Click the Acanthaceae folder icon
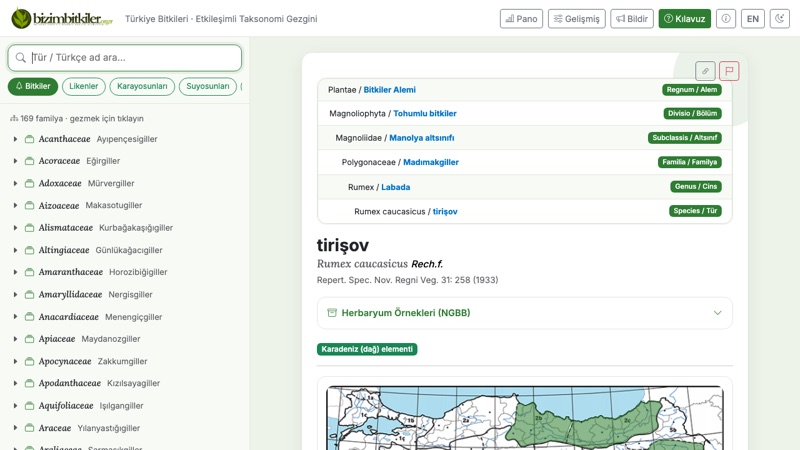The width and height of the screenshot is (800, 450). coord(30,139)
